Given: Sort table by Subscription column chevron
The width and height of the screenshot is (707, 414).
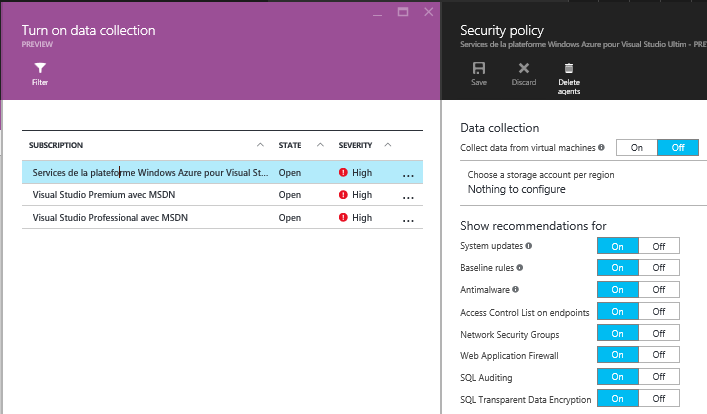Looking at the screenshot, I should (x=260, y=146).
